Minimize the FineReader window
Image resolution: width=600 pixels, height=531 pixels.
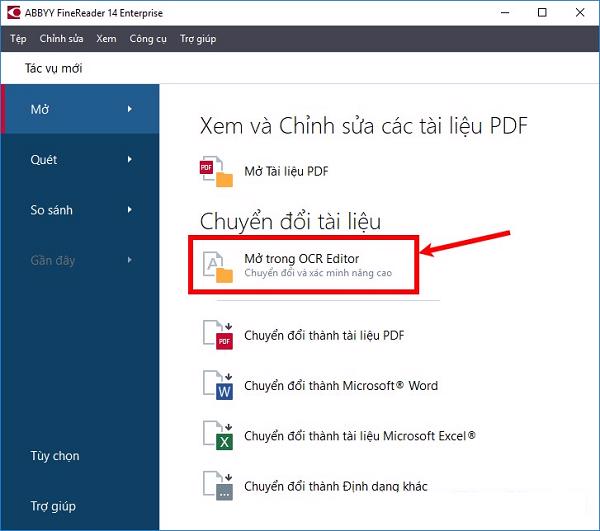coord(505,13)
